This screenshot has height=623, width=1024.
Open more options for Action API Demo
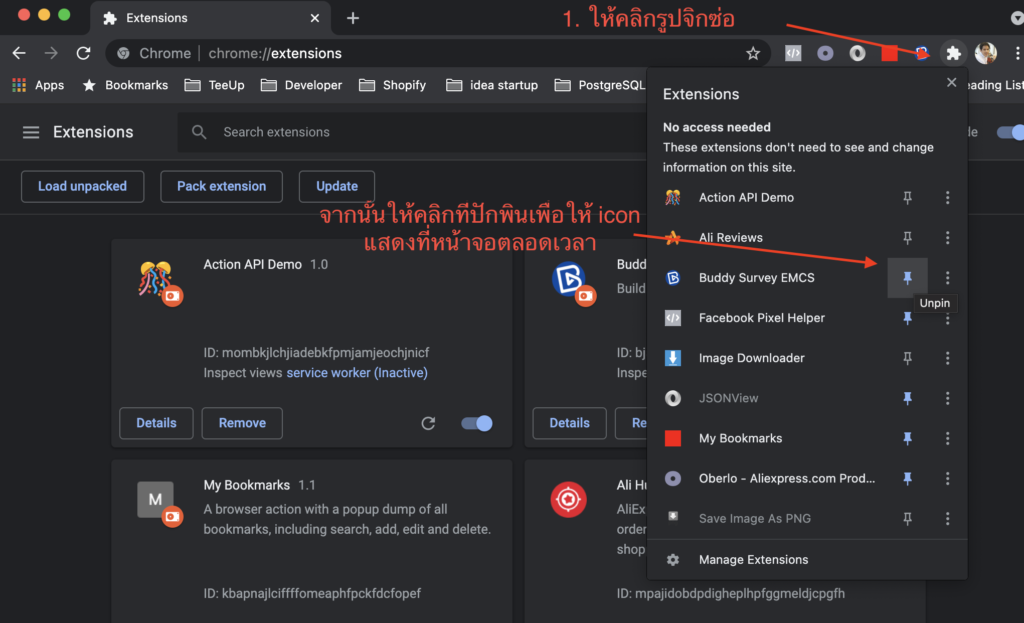pos(948,197)
